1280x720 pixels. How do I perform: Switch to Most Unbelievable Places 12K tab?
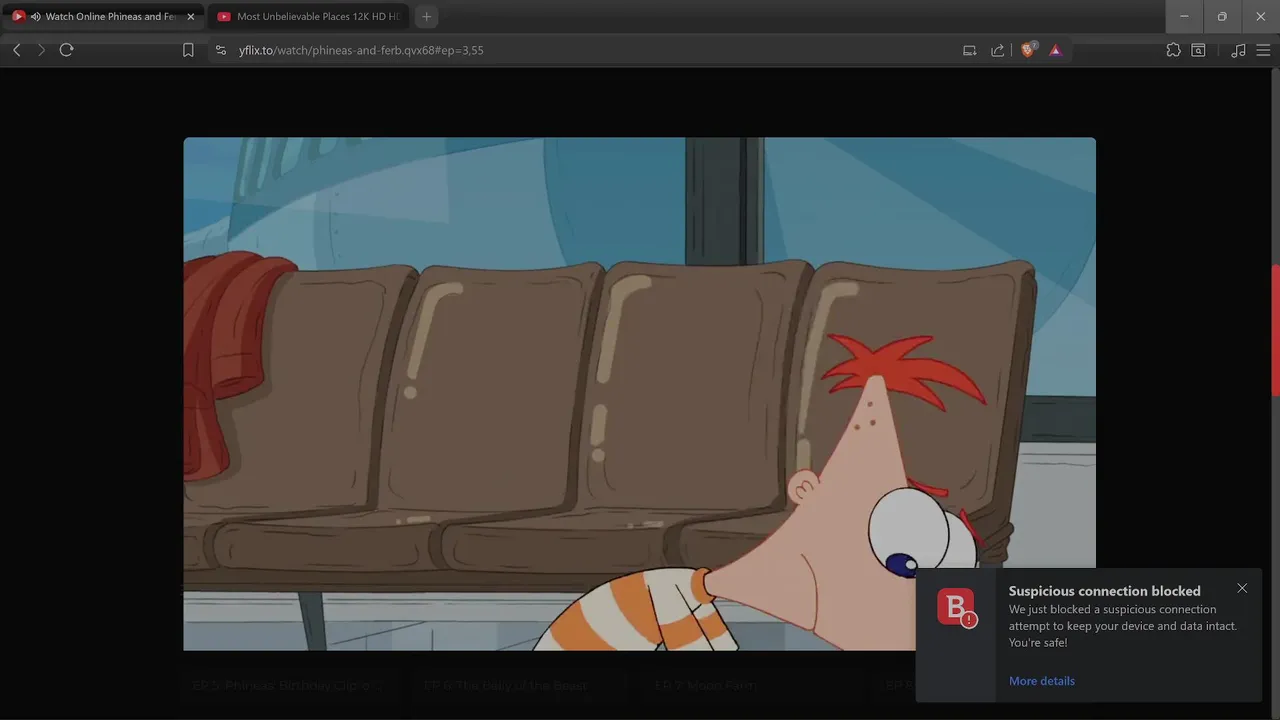point(308,17)
